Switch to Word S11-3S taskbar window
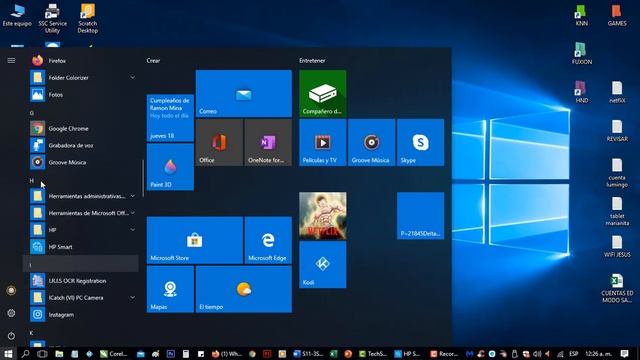The image size is (640, 360). (x=308, y=353)
